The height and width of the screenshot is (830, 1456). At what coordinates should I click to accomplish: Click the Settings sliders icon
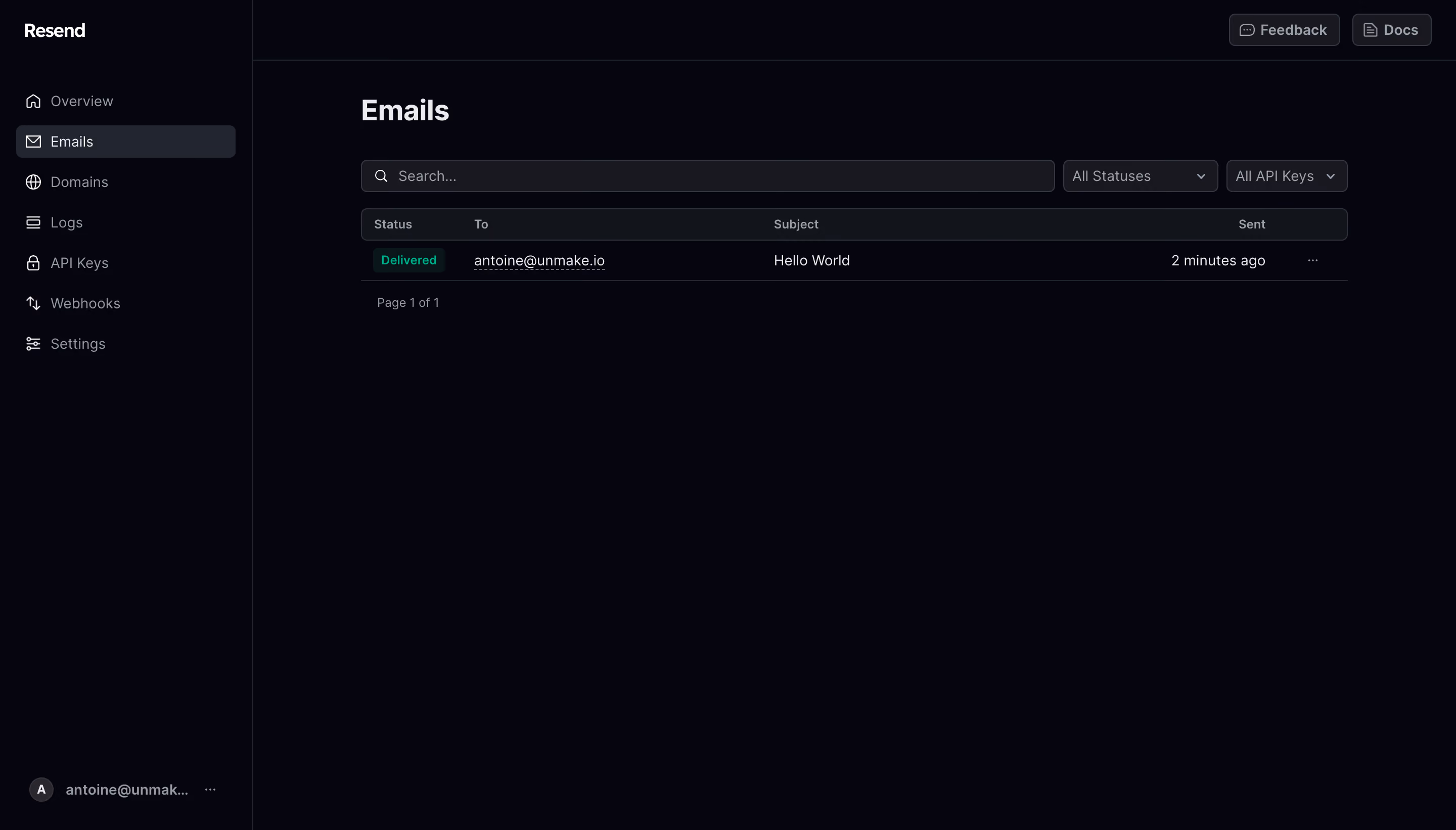(33, 344)
